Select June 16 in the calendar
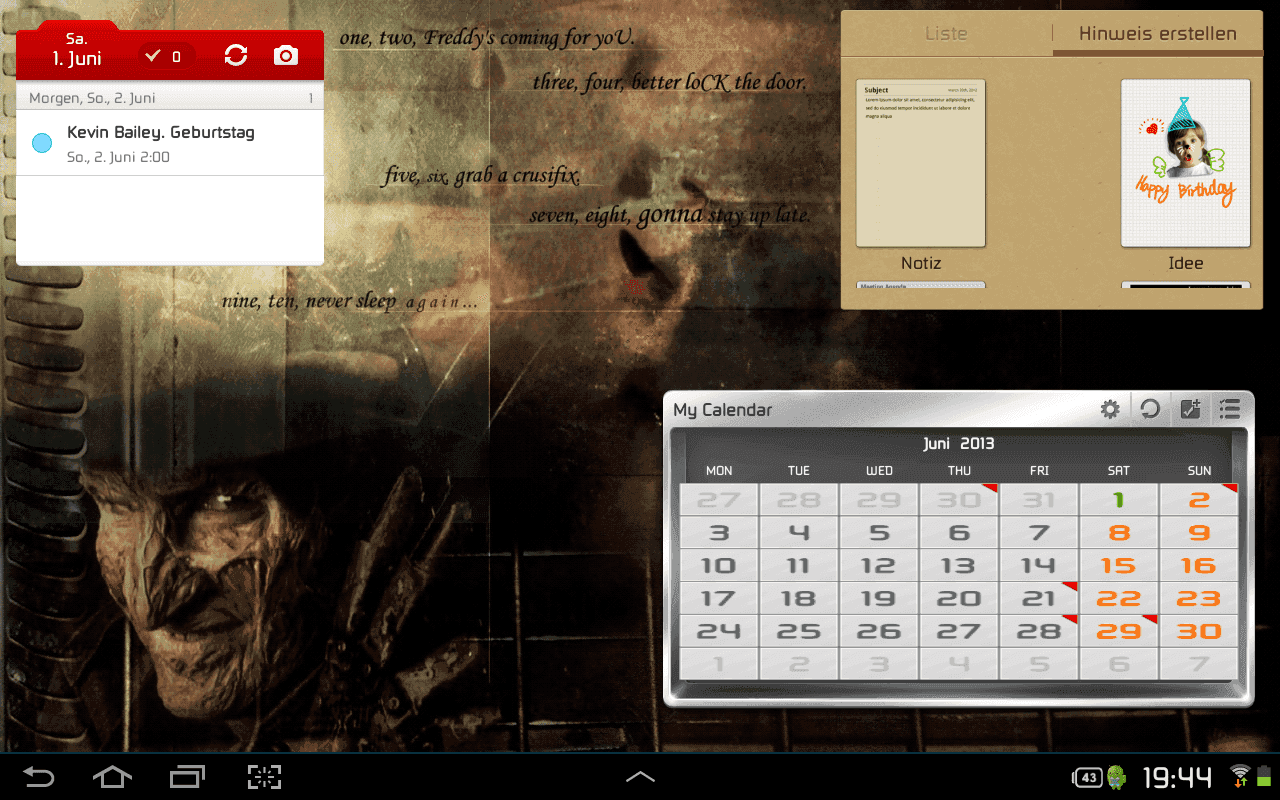 click(x=1199, y=566)
